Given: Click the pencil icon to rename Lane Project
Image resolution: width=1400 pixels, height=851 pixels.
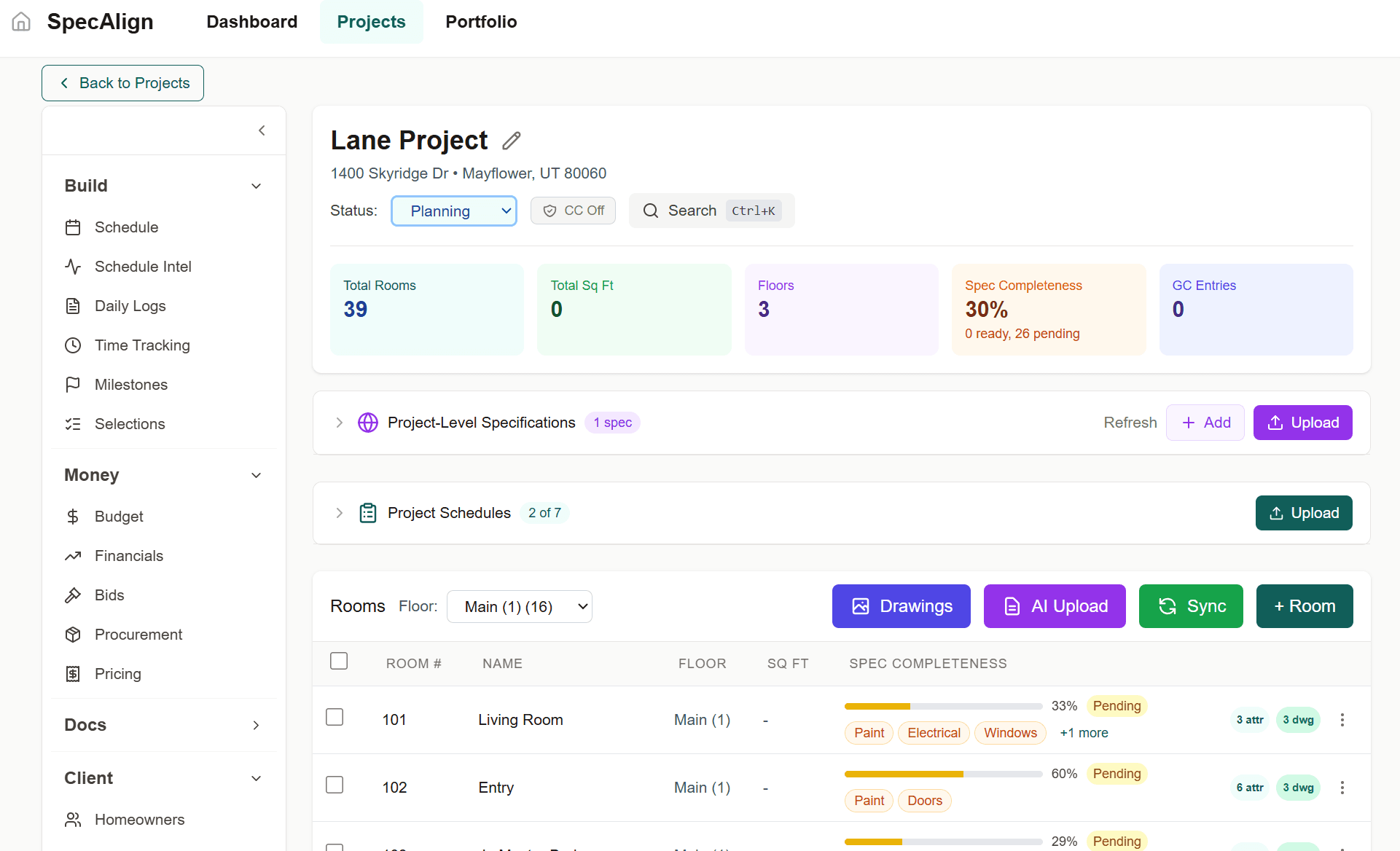Looking at the screenshot, I should click(510, 140).
